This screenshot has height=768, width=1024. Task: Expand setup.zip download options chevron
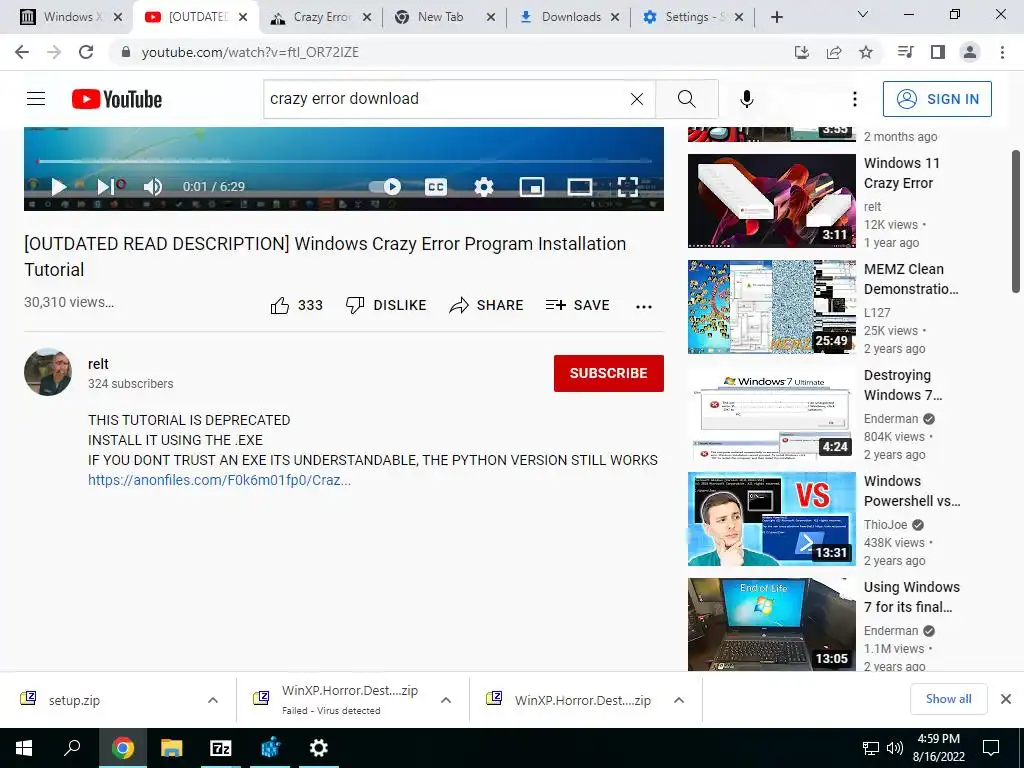(x=213, y=700)
